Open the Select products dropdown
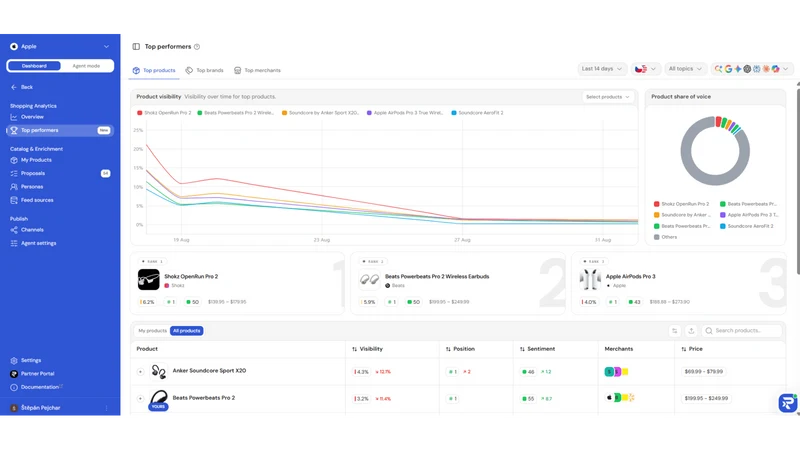 (608, 97)
